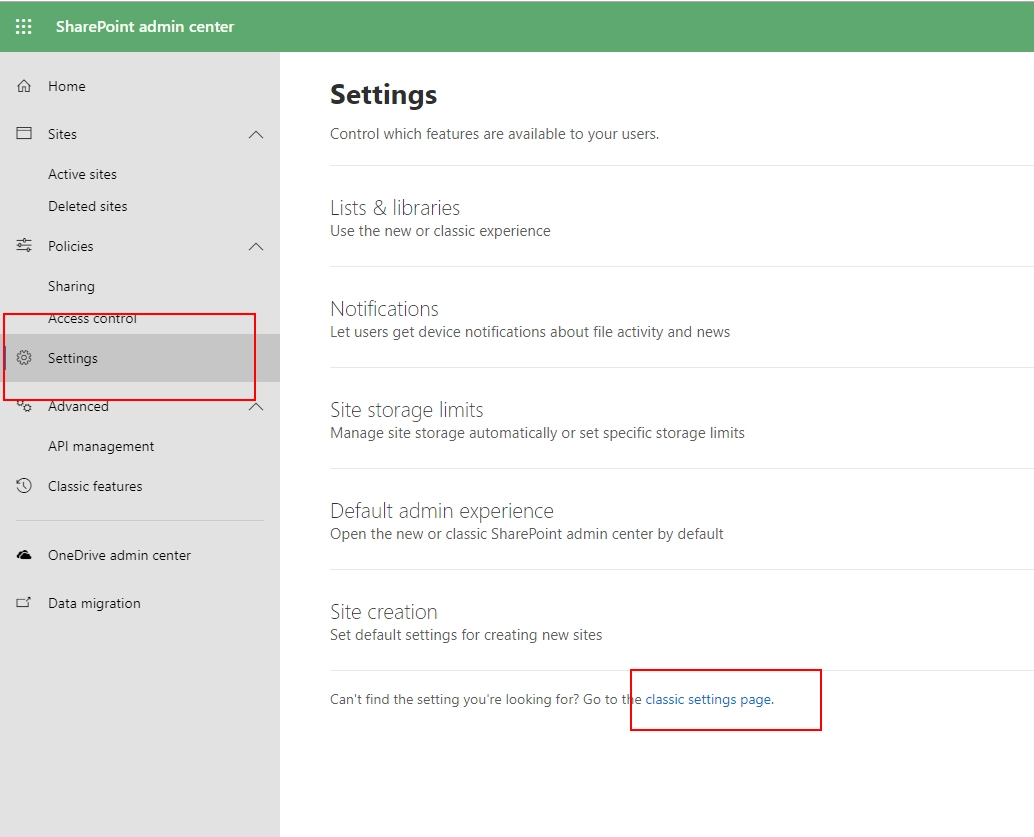Click the Settings page heading
Image resolution: width=1034 pixels, height=837 pixels.
coord(383,95)
